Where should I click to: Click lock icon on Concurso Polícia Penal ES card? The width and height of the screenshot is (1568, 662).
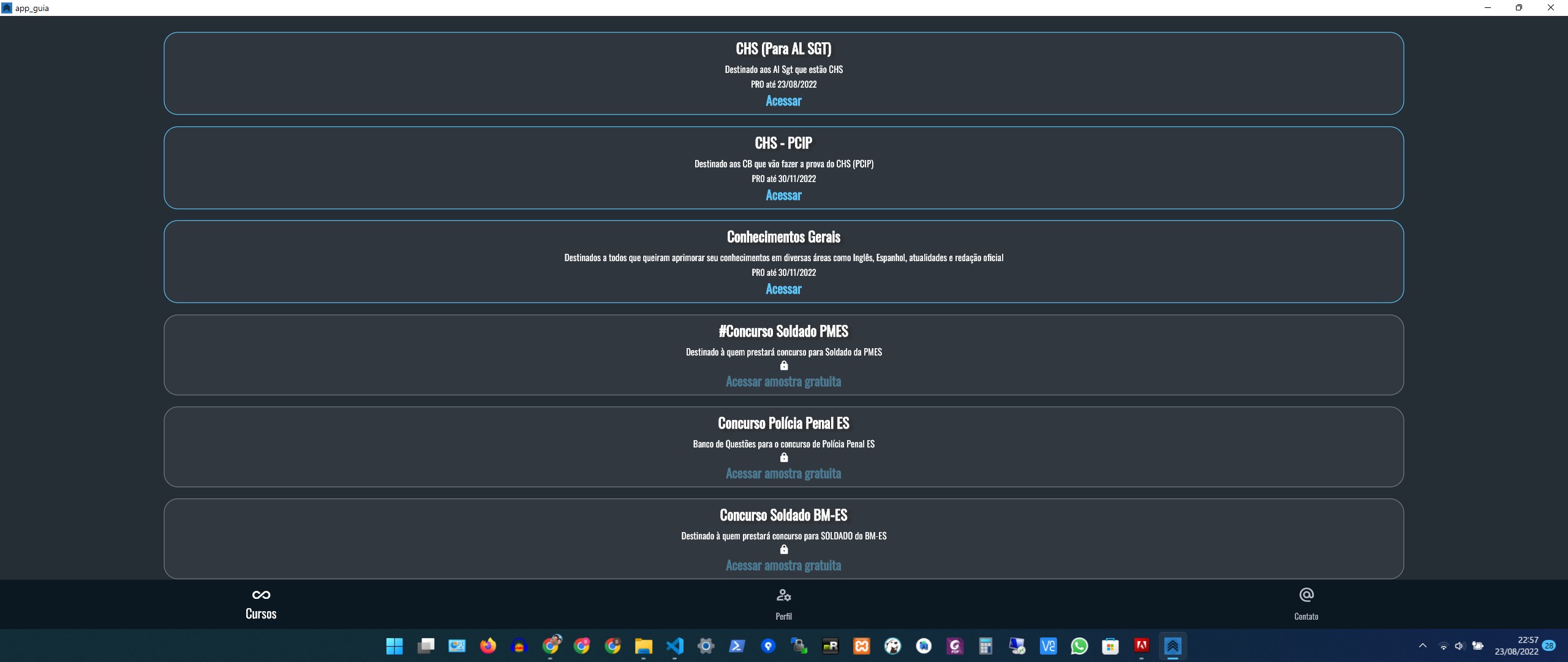(x=784, y=458)
